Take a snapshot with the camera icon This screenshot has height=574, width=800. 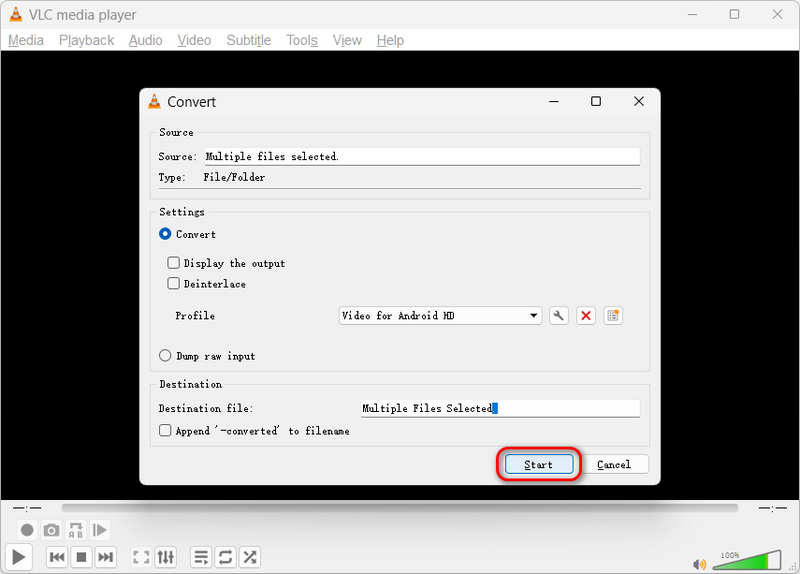tap(51, 530)
